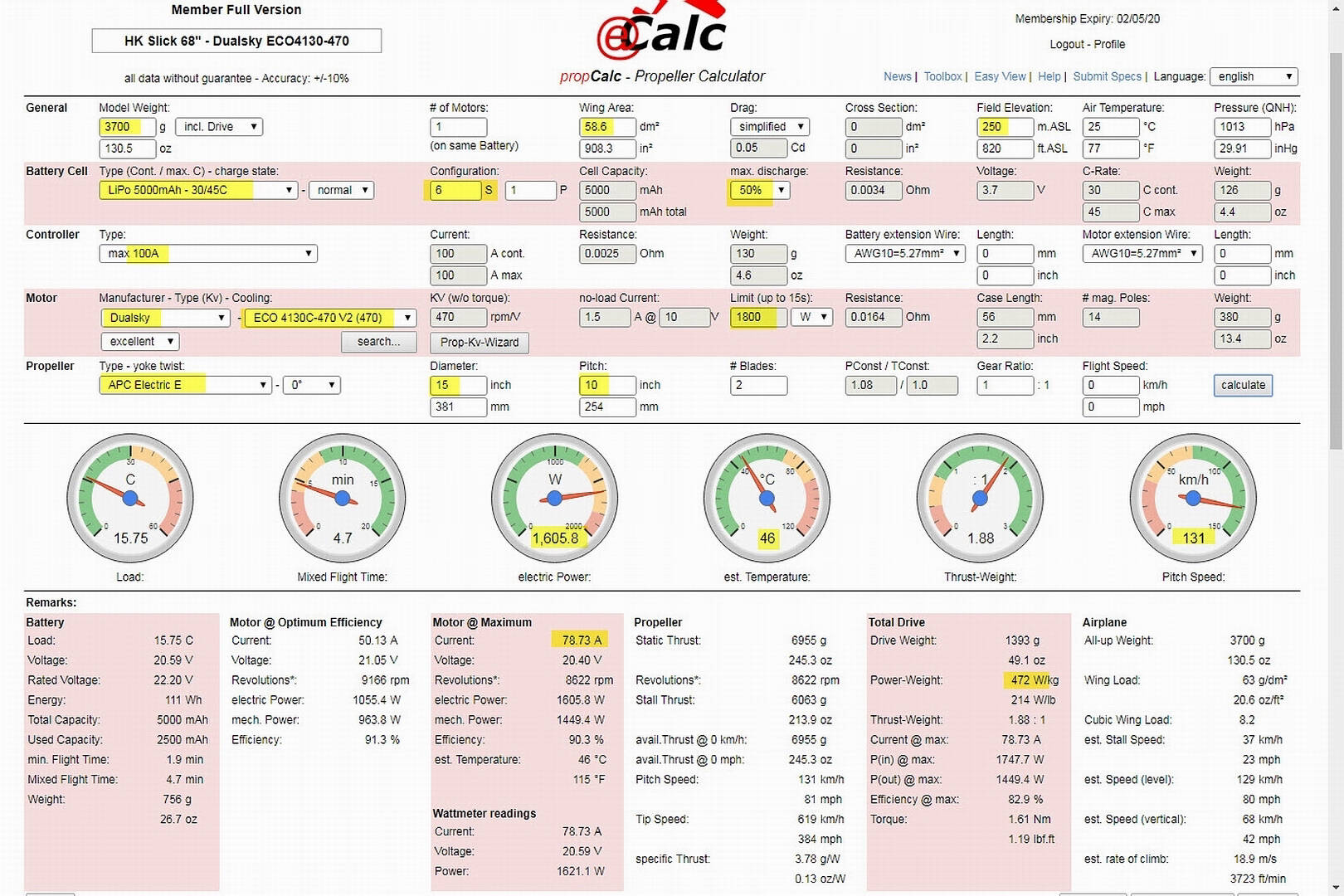Image resolution: width=1344 pixels, height=896 pixels.
Task: Click the Thrust-Weight gauge
Action: [x=980, y=499]
